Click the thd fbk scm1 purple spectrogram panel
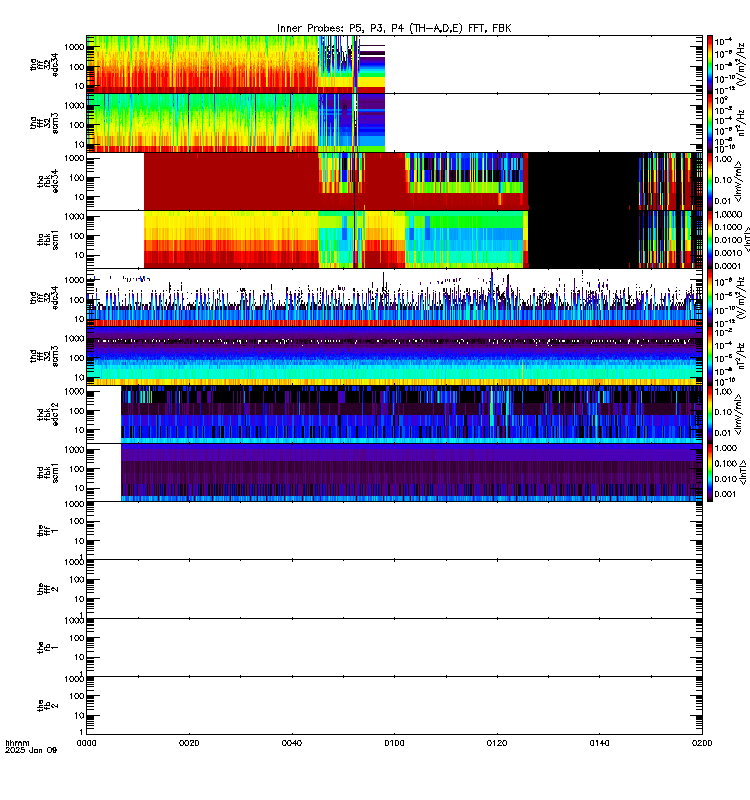This screenshot has height=800, width=750. (411, 472)
